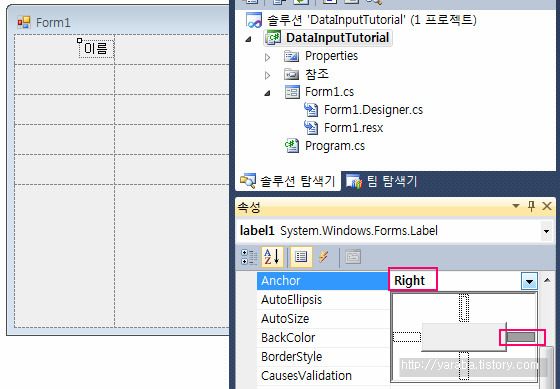The image size is (560, 389).
Task: Collapse the Form1.cs node
Action: 267,94
